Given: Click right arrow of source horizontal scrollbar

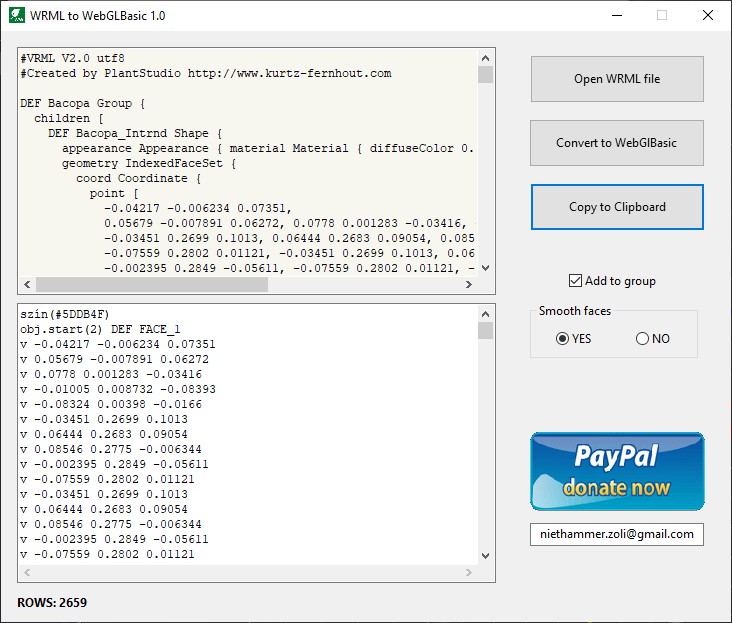Looking at the screenshot, I should [469, 284].
